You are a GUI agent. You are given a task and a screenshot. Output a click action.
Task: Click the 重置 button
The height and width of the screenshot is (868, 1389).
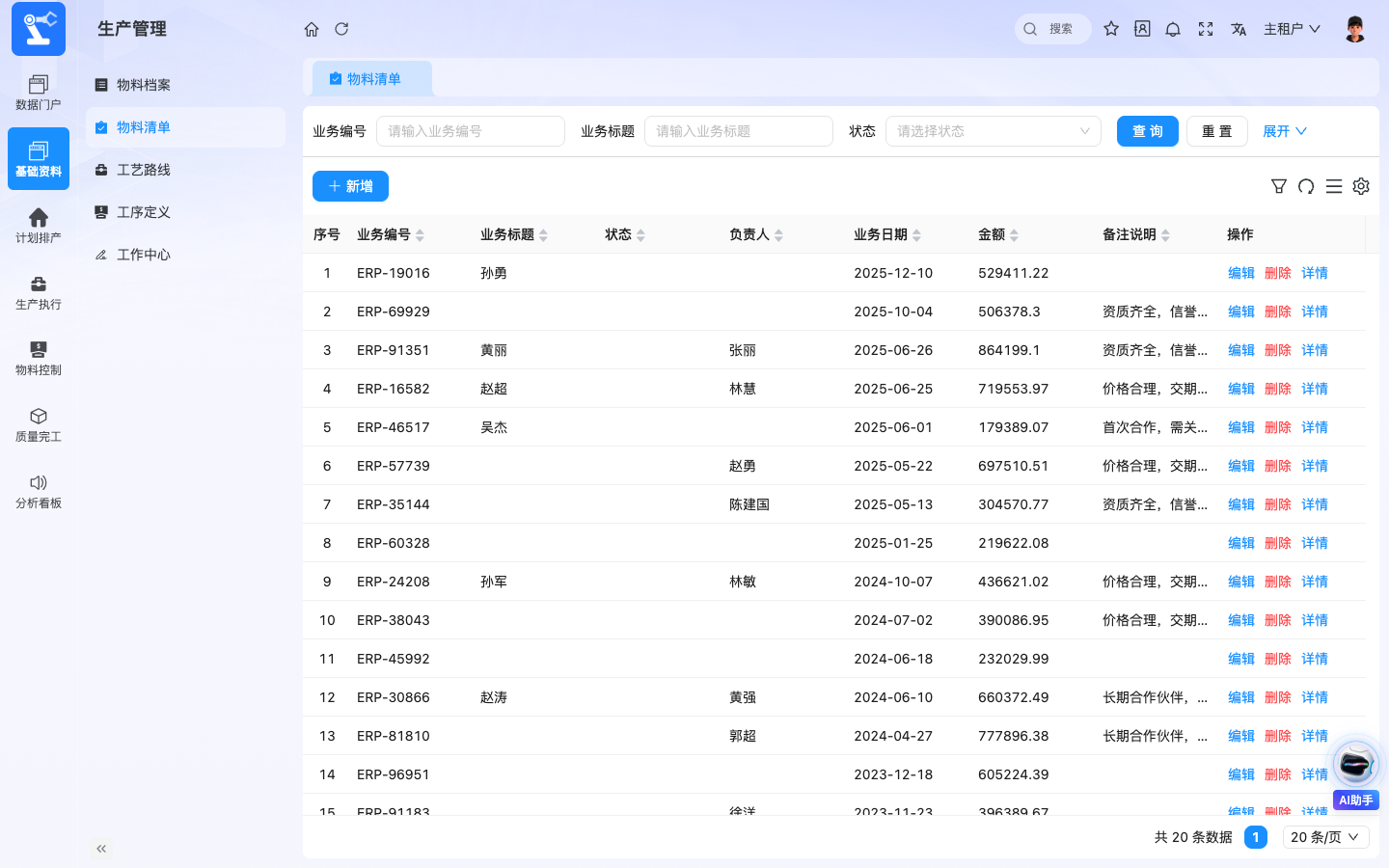pos(1217,131)
